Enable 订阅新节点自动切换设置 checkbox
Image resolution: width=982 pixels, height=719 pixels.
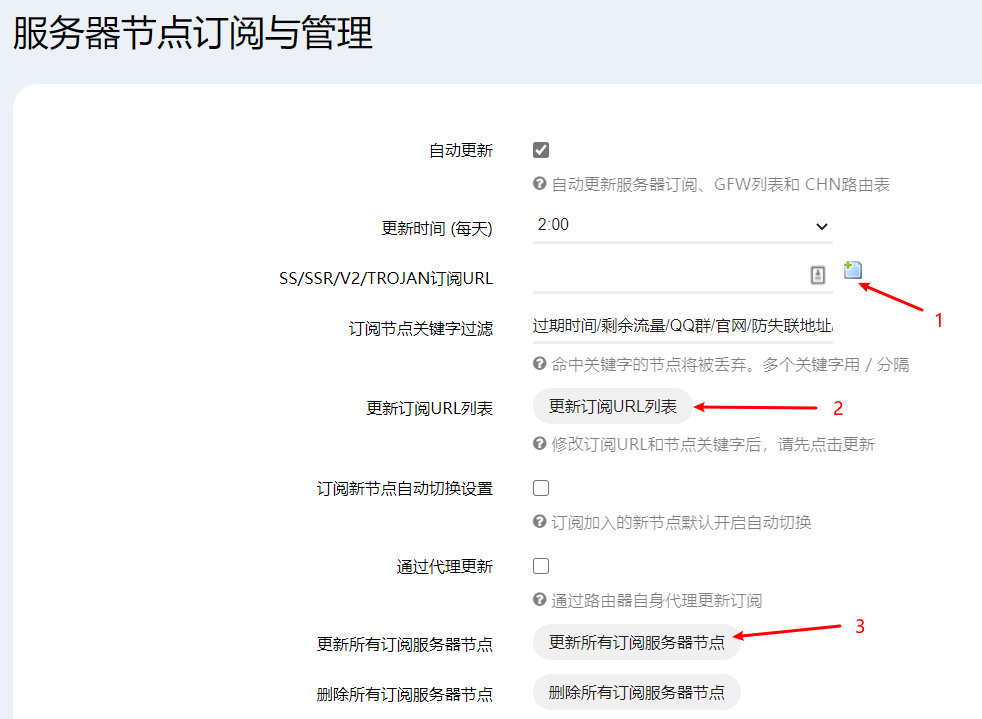pos(541,488)
